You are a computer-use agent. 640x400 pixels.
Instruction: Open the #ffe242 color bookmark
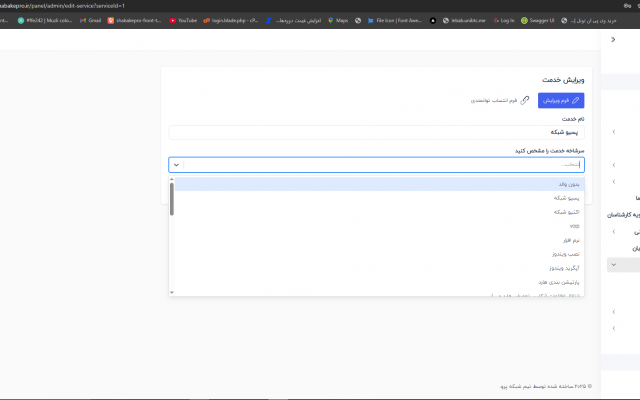(x=45, y=20)
